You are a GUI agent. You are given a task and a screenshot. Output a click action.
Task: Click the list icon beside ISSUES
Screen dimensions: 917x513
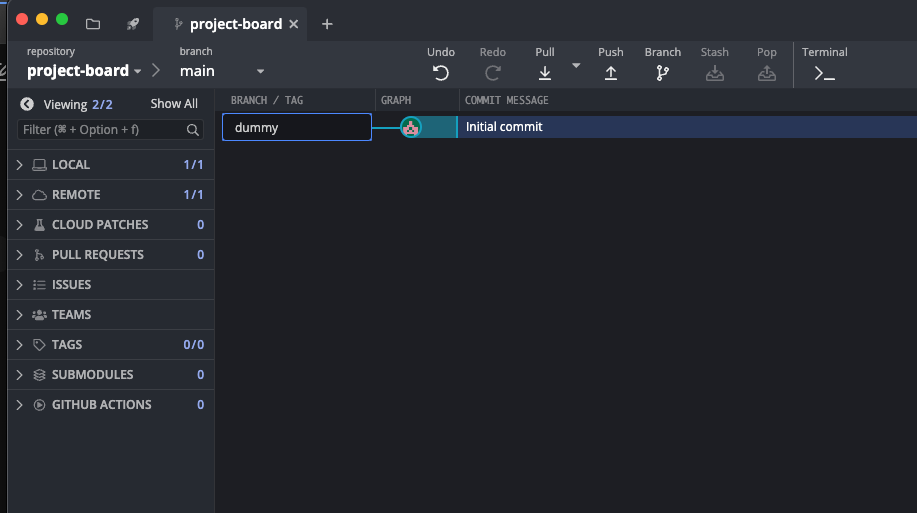point(39,285)
